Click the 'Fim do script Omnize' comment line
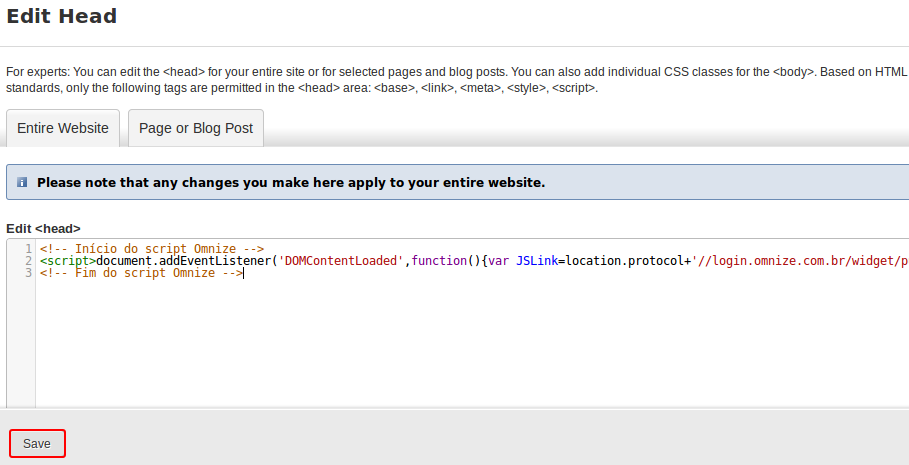Screen dimensions: 909x465 point(141,273)
